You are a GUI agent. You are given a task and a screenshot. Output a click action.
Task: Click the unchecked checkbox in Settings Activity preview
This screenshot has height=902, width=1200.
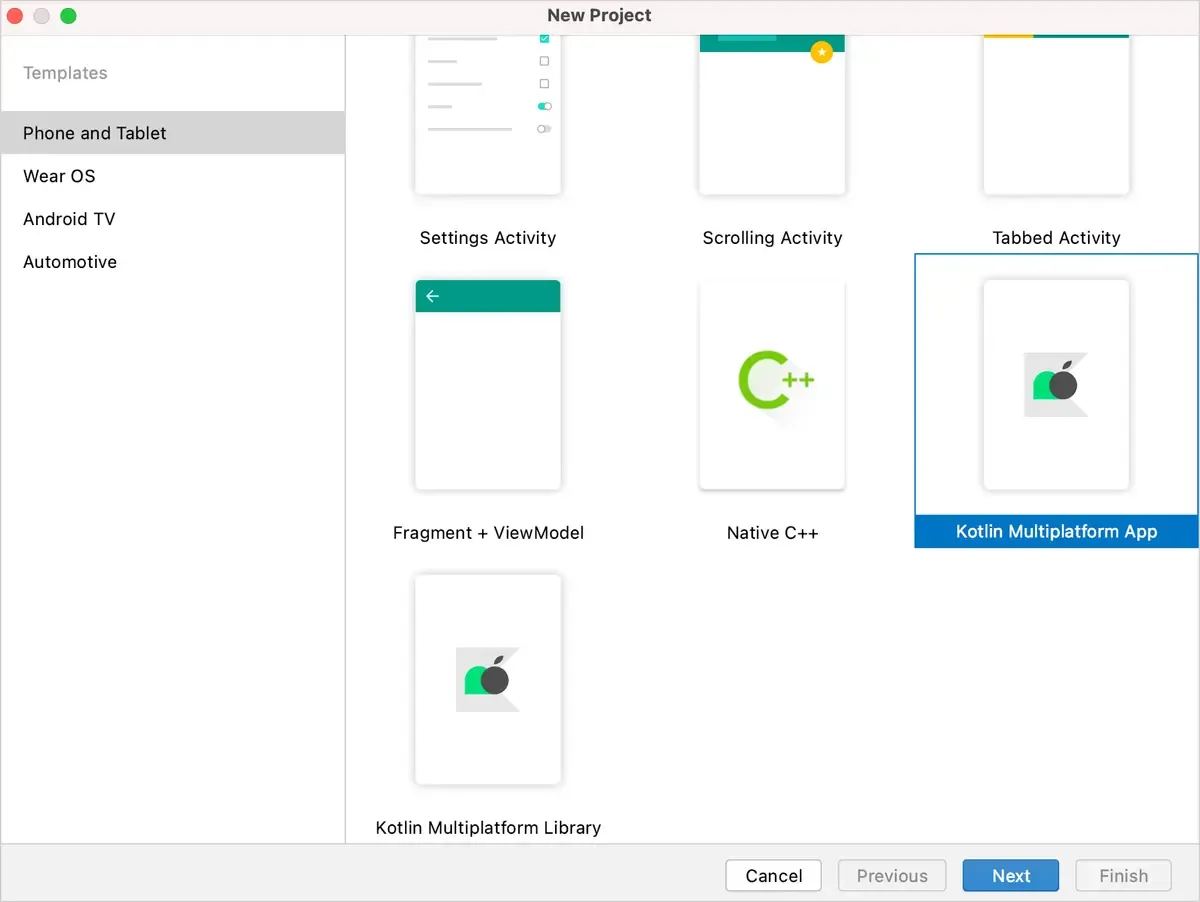pos(544,60)
